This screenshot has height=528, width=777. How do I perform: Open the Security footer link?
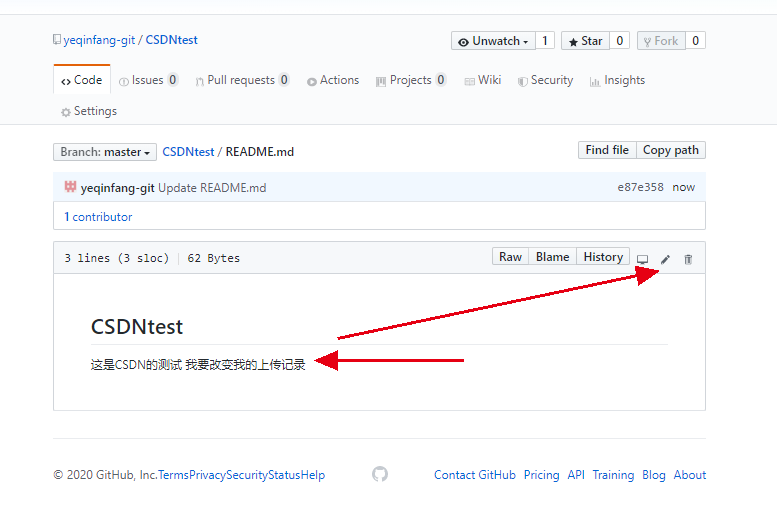[247, 475]
